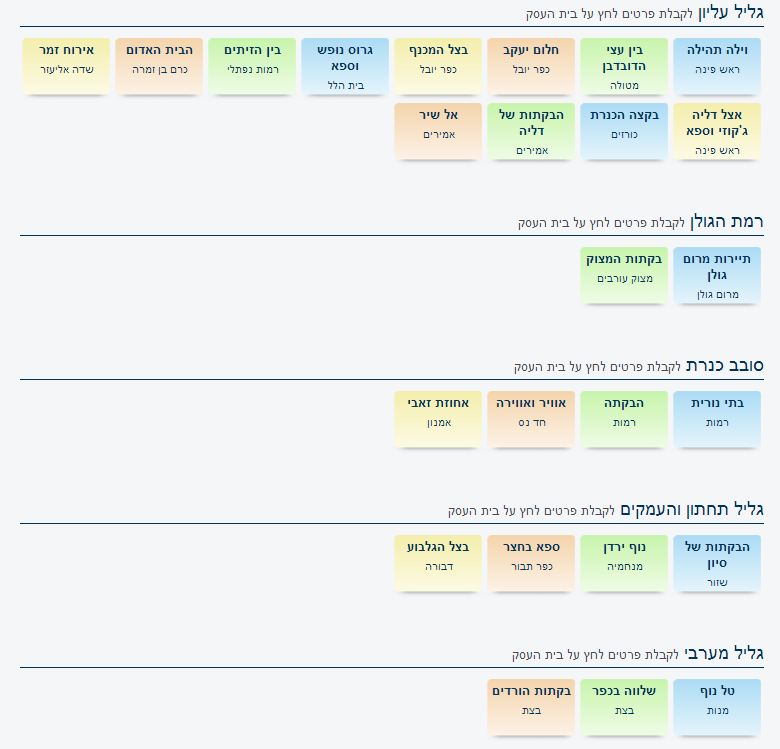Select the בתי נורית card
The height and width of the screenshot is (749, 780).
[717, 418]
